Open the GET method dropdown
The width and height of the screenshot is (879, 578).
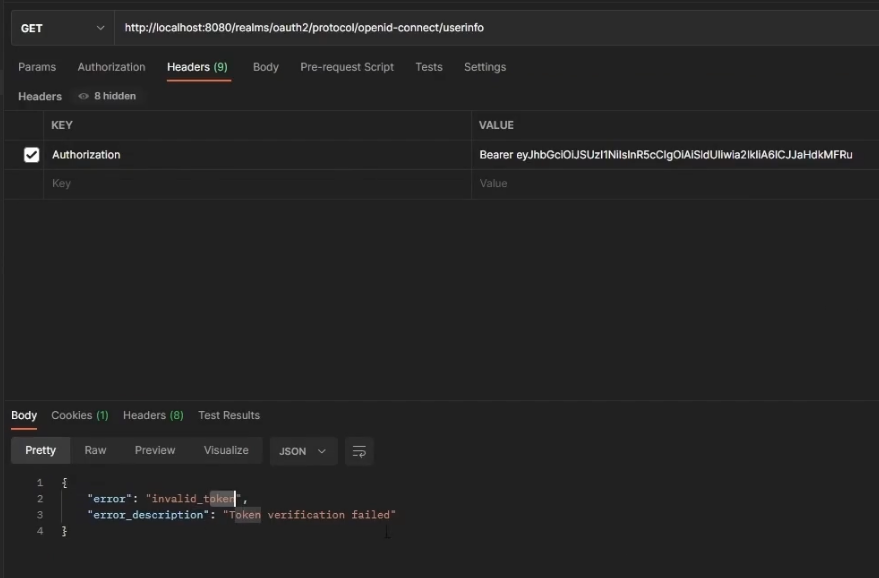point(62,28)
